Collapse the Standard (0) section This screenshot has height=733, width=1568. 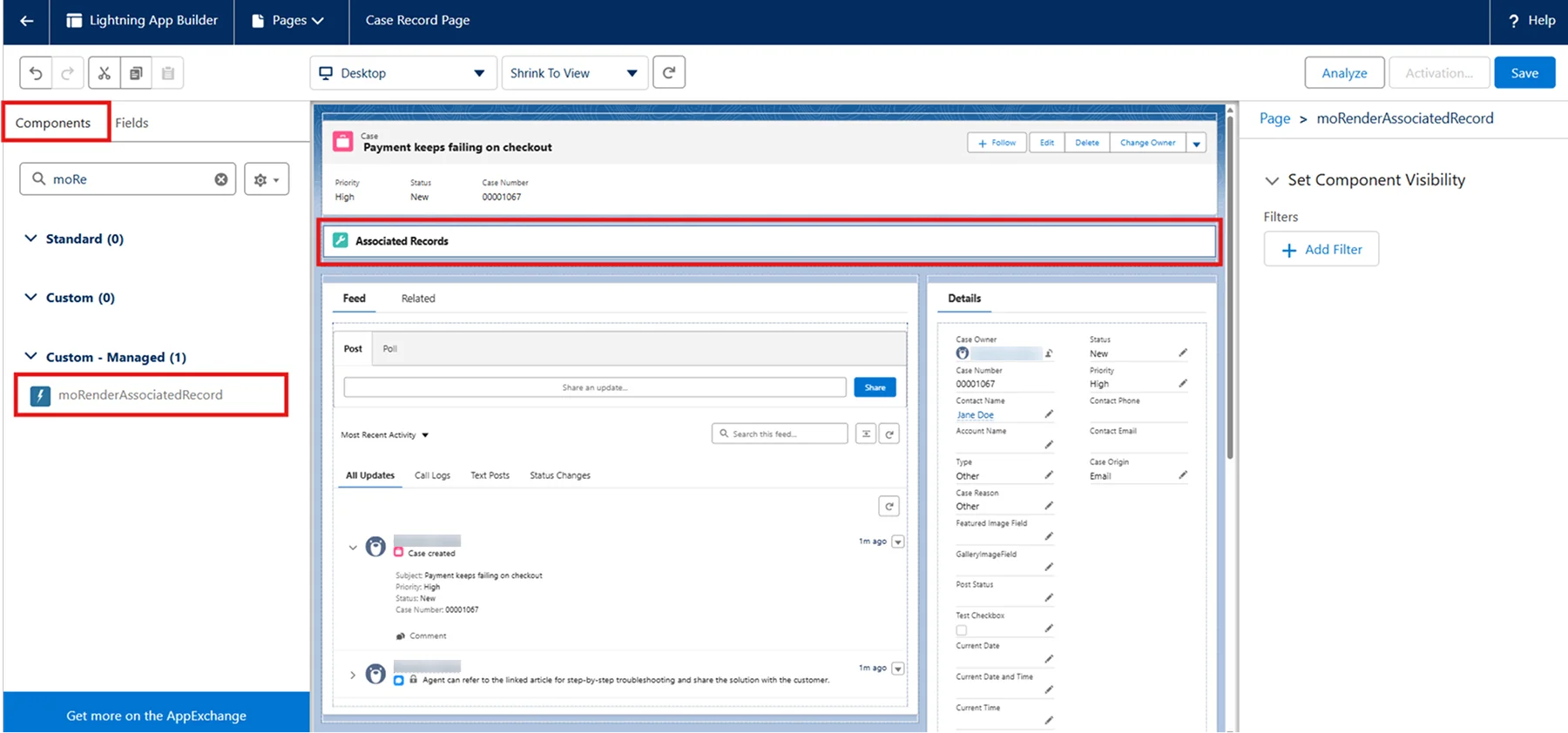click(30, 239)
